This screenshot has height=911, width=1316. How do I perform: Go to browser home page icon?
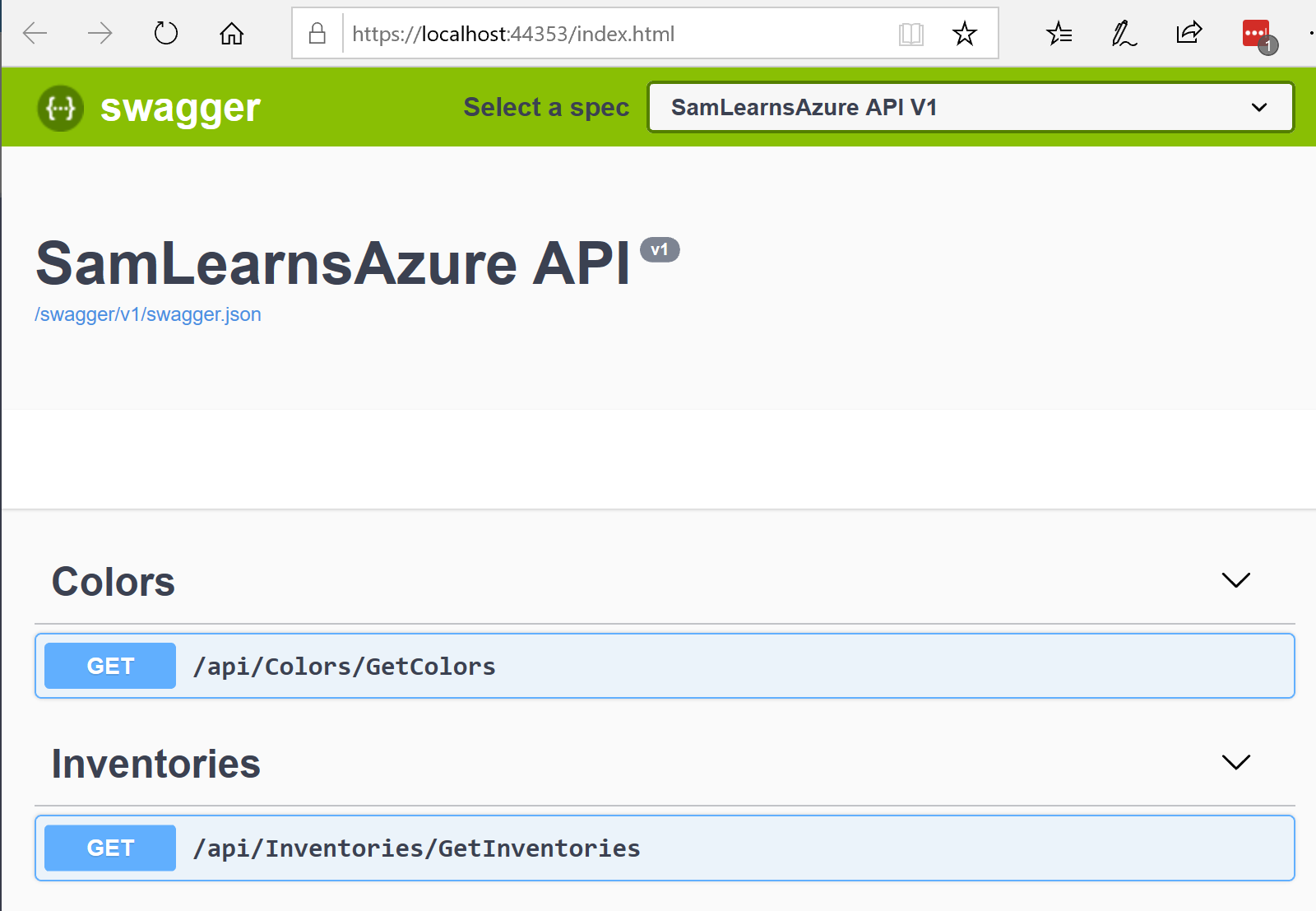pyautogui.click(x=231, y=34)
